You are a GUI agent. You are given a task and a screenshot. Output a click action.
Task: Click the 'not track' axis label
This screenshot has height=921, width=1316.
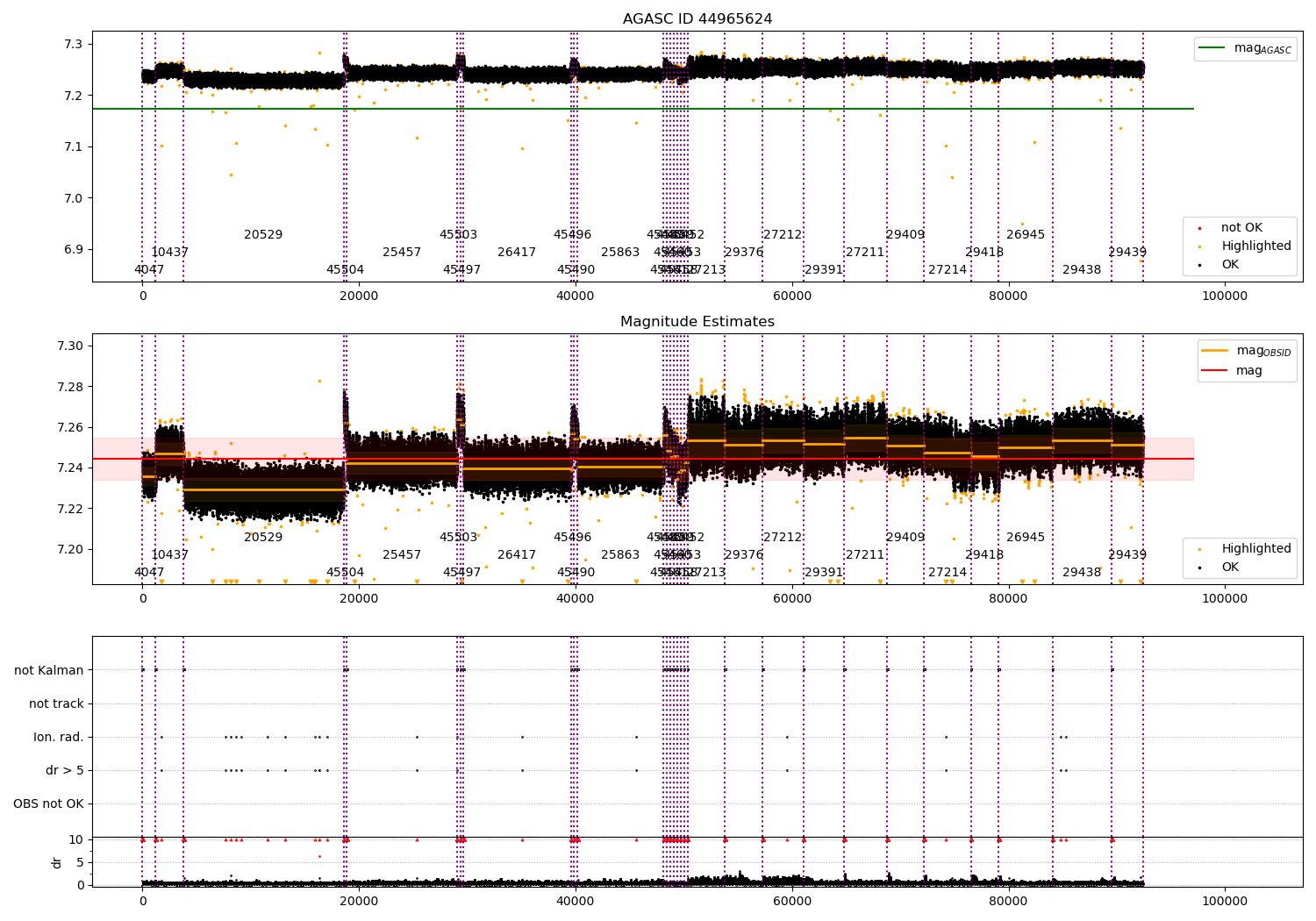(56, 704)
